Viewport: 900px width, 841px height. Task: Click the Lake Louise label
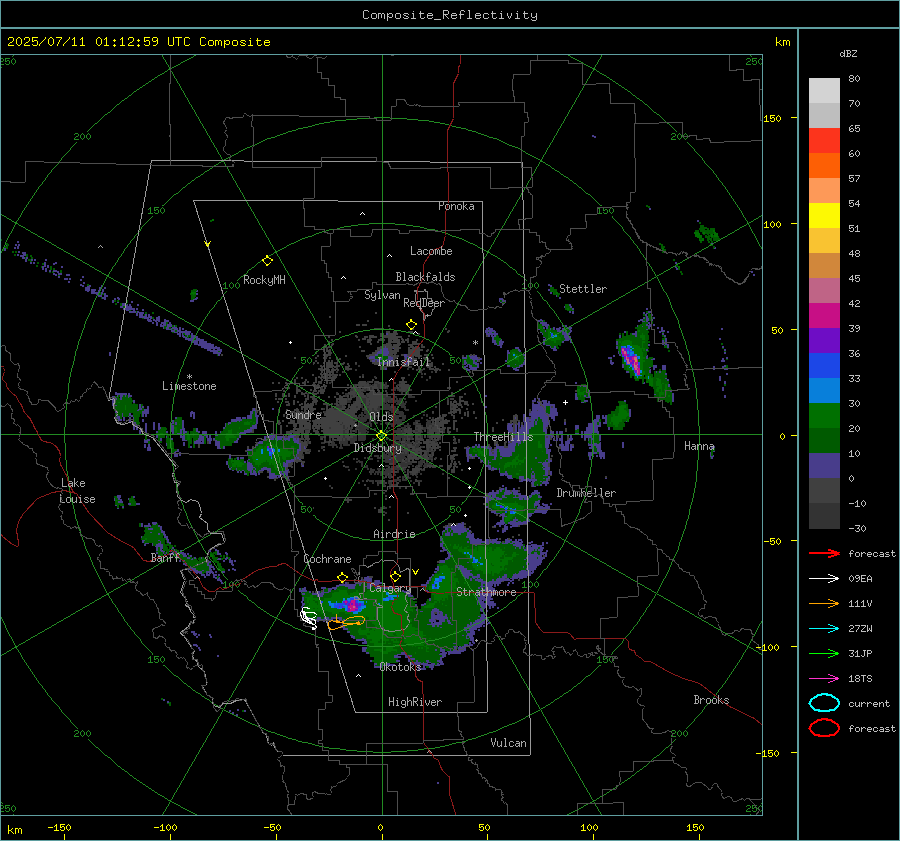[x=77, y=491]
